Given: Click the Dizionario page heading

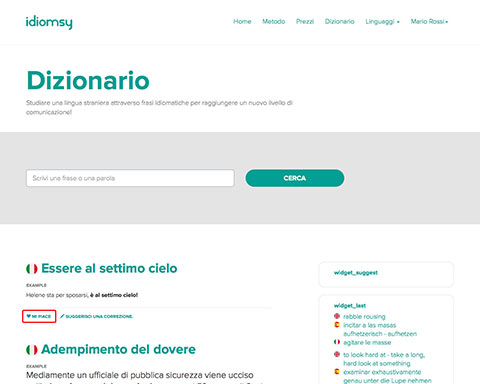Looking at the screenshot, I should [x=88, y=81].
